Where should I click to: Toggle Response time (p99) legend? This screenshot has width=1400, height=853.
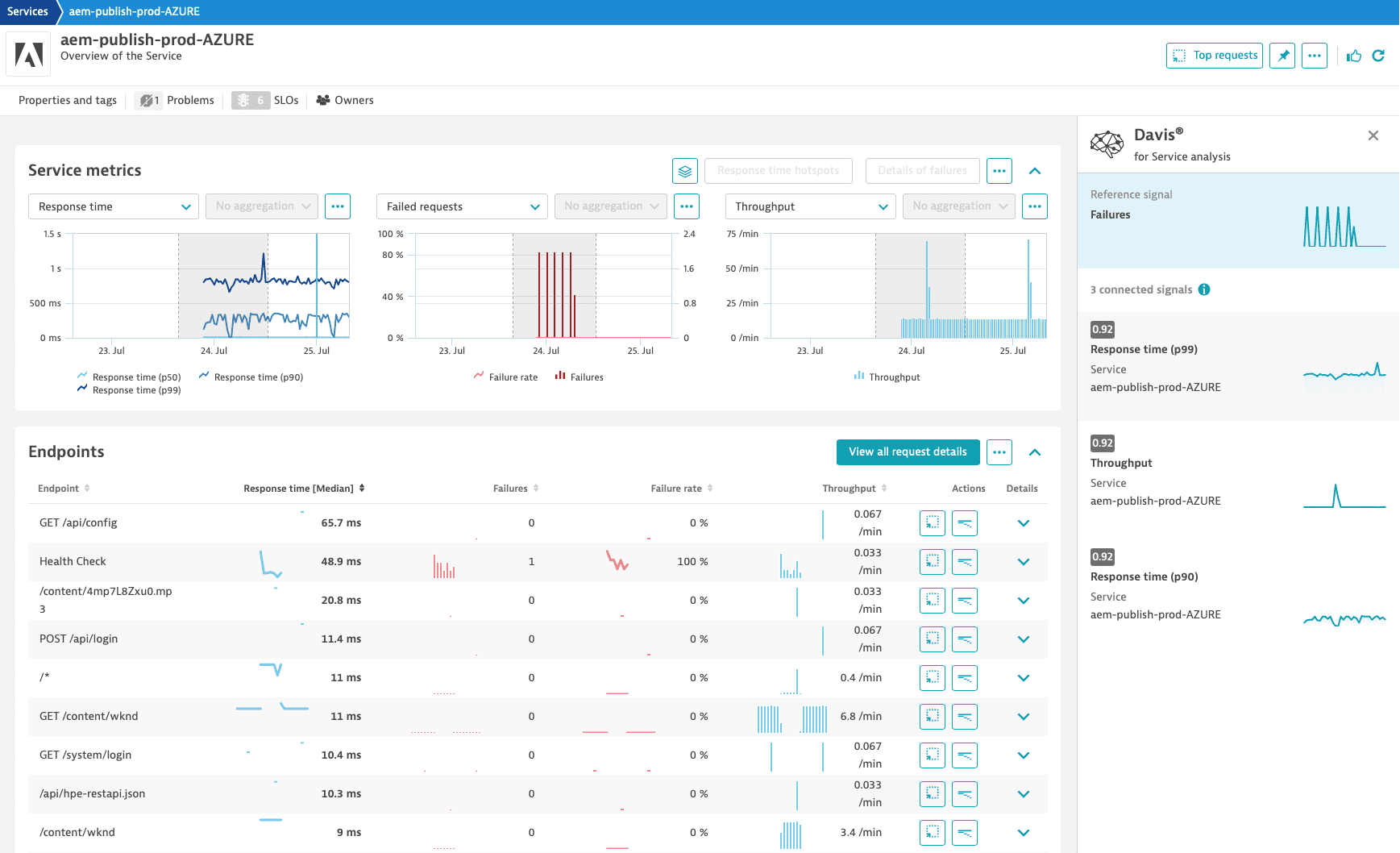[x=129, y=390]
